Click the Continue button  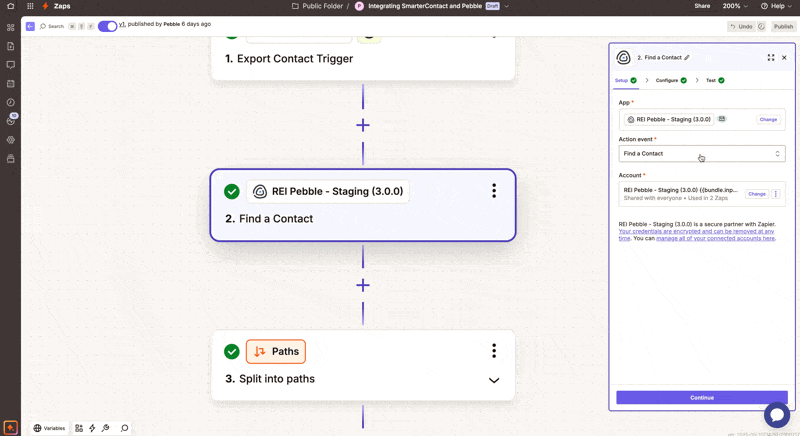point(702,397)
